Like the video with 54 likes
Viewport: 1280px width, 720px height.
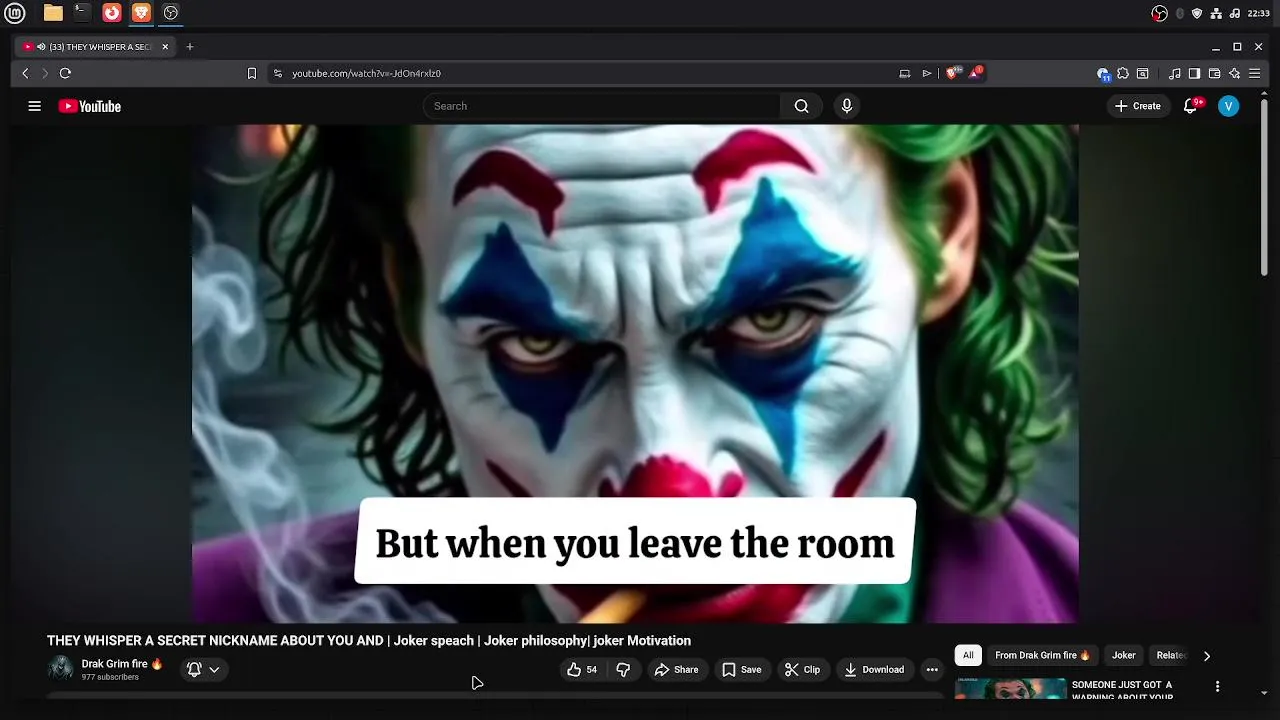tap(583, 670)
